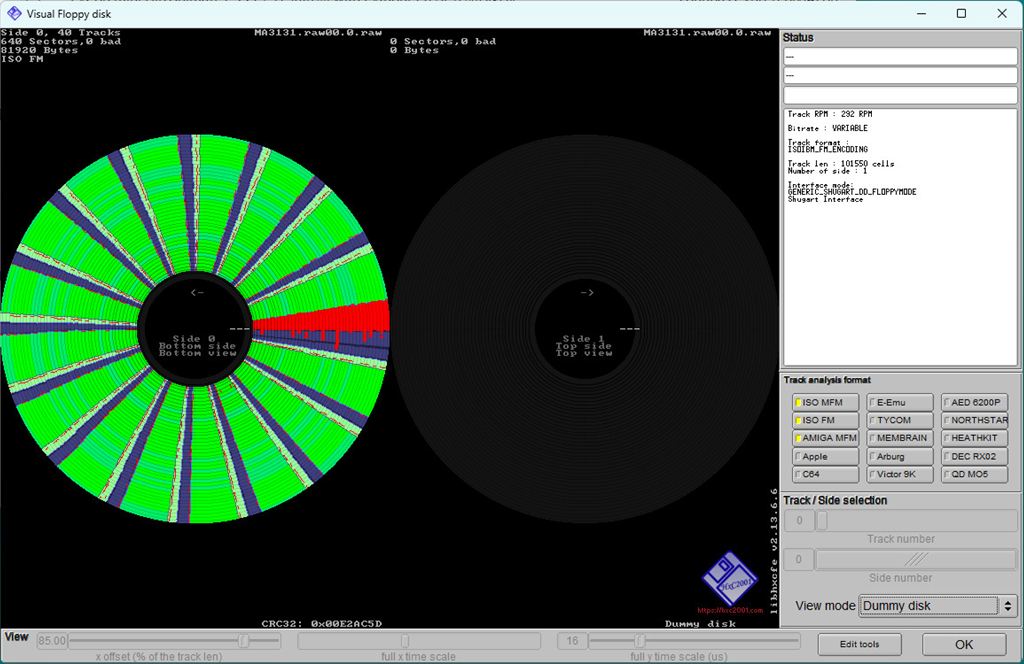Click the Side 1 dummy disk view
The width and height of the screenshot is (1024, 664).
(585, 328)
